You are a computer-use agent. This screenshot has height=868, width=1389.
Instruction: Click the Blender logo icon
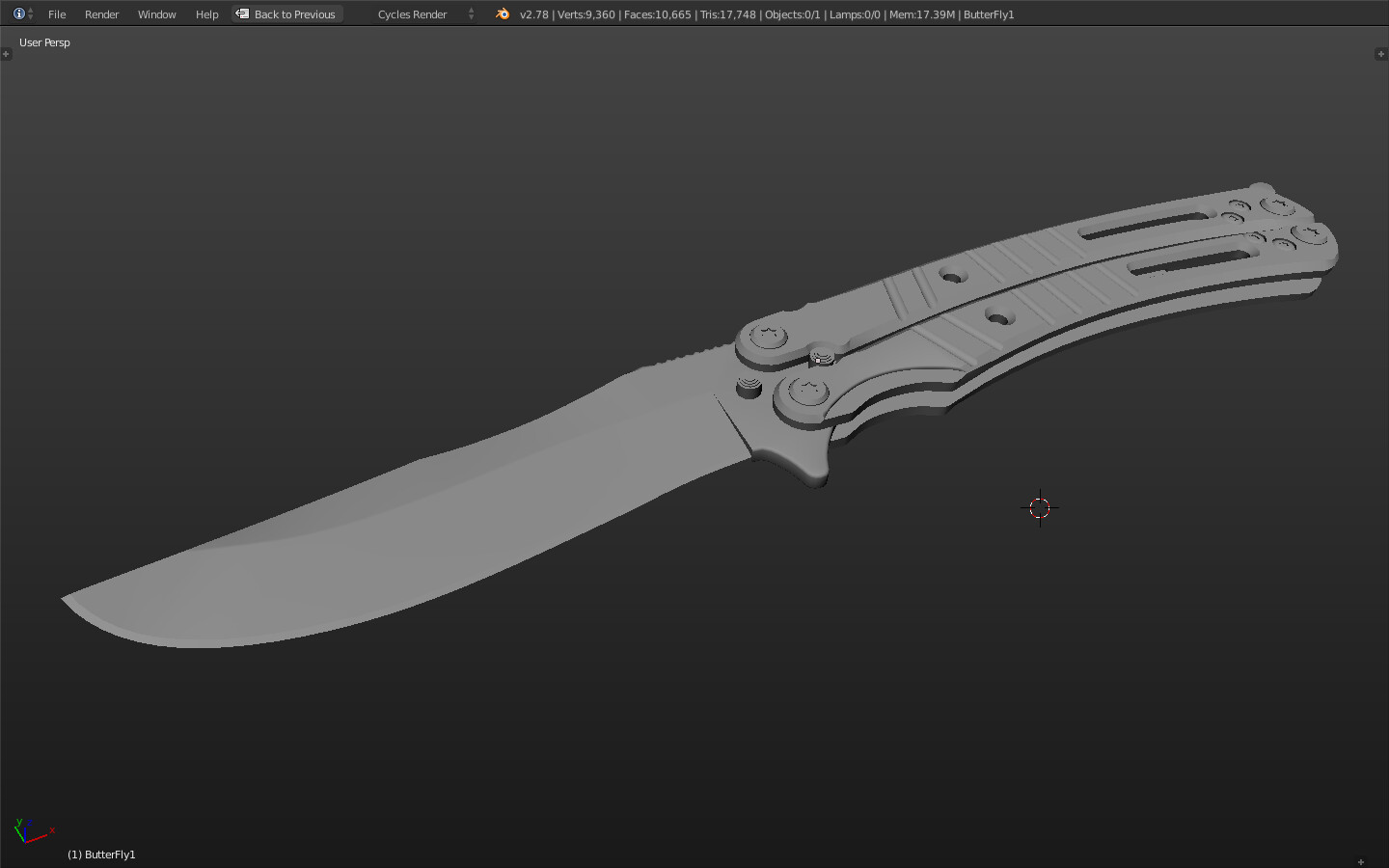(502, 14)
